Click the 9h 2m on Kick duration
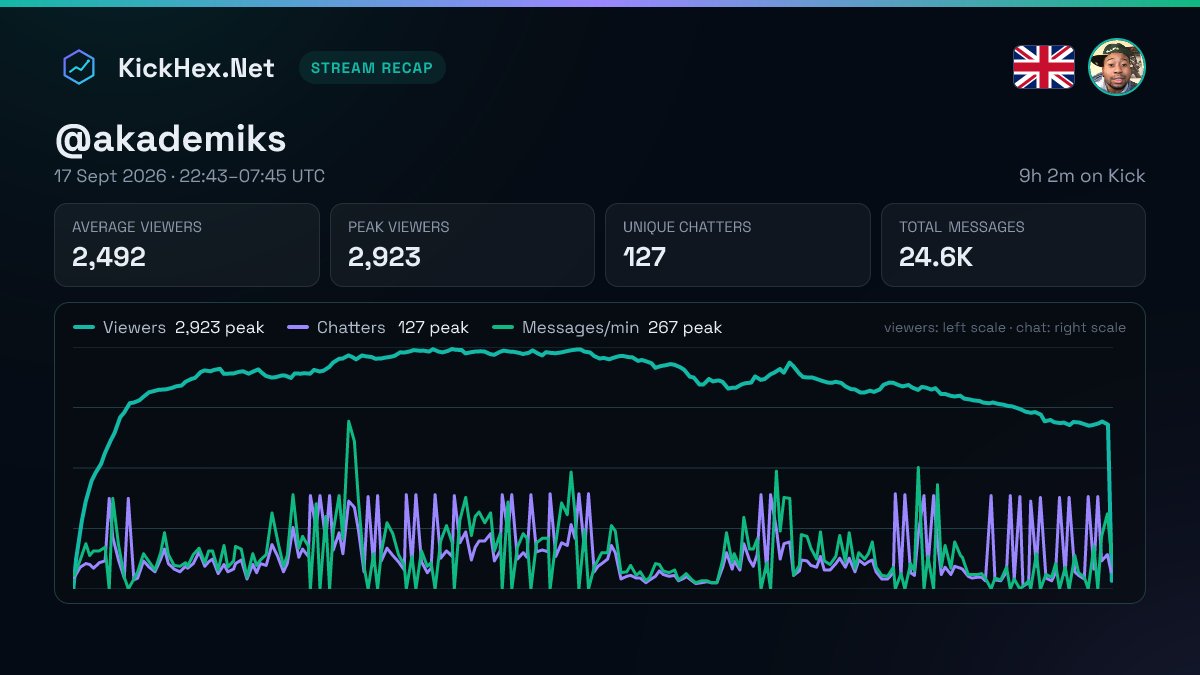The height and width of the screenshot is (675, 1200). (1082, 176)
